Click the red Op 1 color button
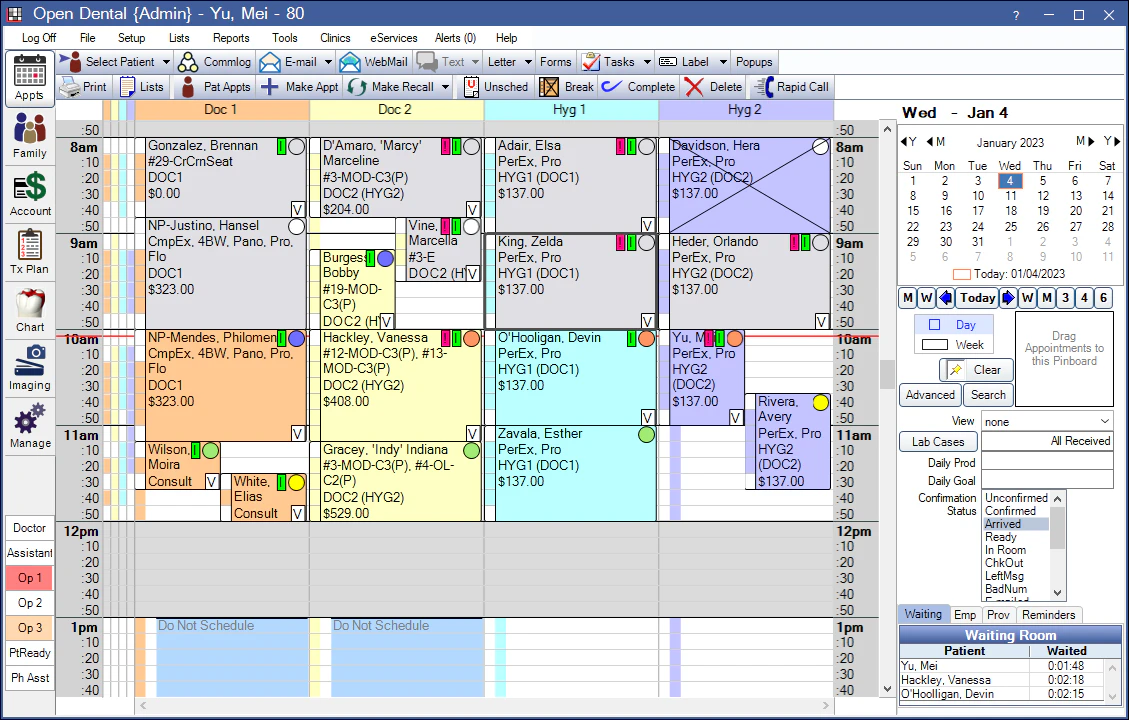 30,578
